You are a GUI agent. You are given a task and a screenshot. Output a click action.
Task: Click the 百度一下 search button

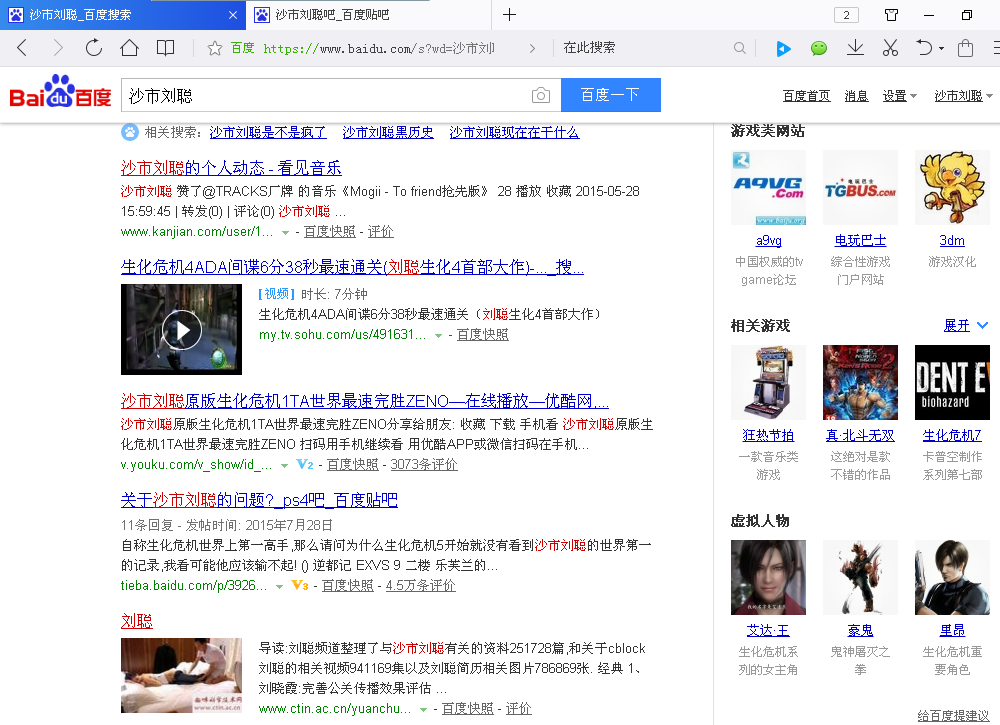[x=610, y=95]
